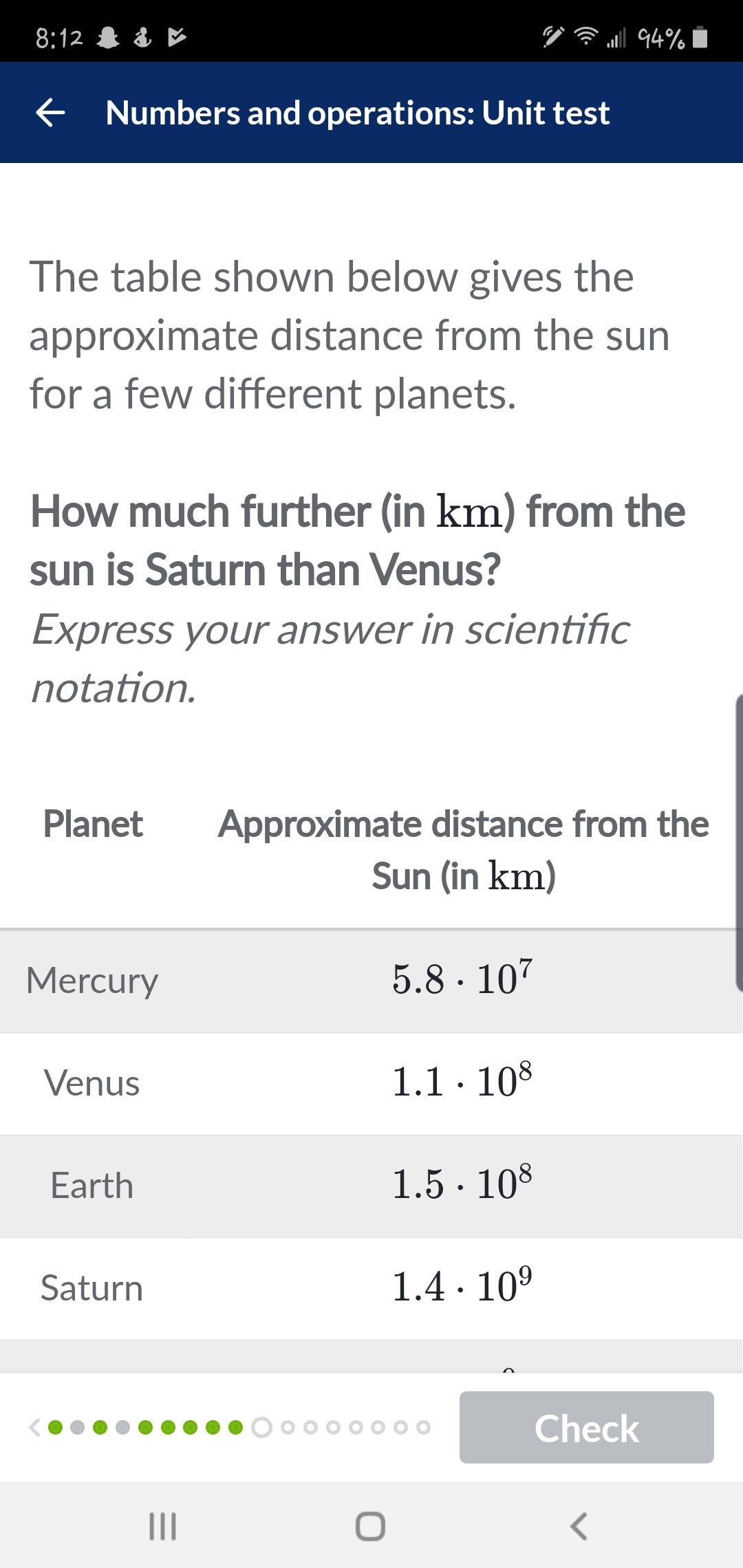Tap the previous-question chevron beside progress dots

[x=34, y=1427]
